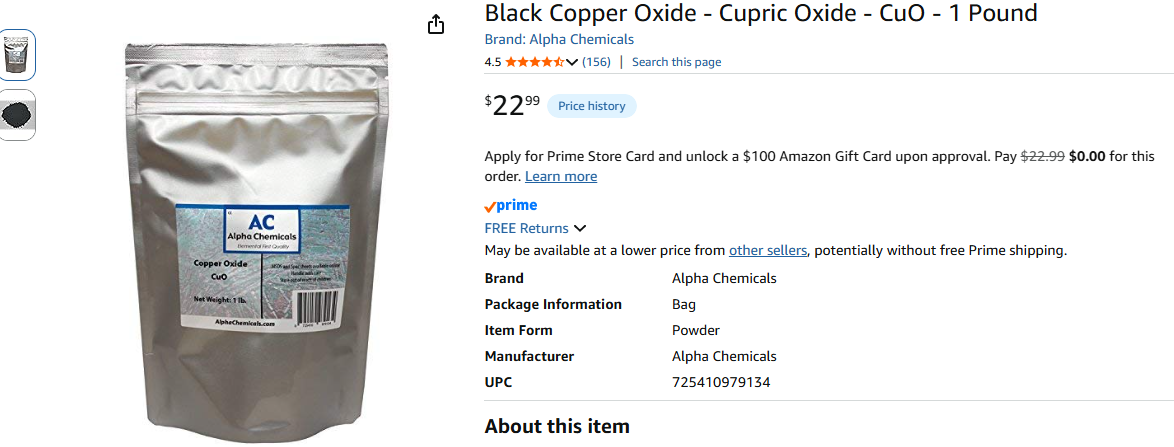Click the $22.99 price
This screenshot has width=1174, height=447.
[x=512, y=105]
